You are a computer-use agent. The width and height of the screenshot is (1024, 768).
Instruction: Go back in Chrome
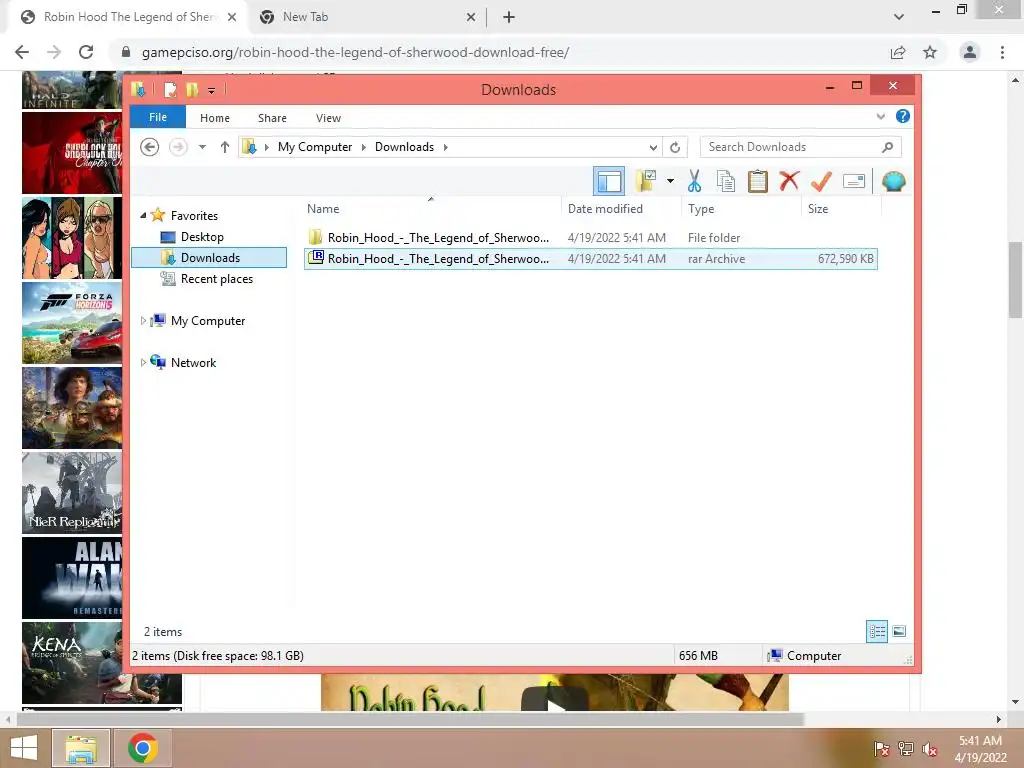[22, 52]
